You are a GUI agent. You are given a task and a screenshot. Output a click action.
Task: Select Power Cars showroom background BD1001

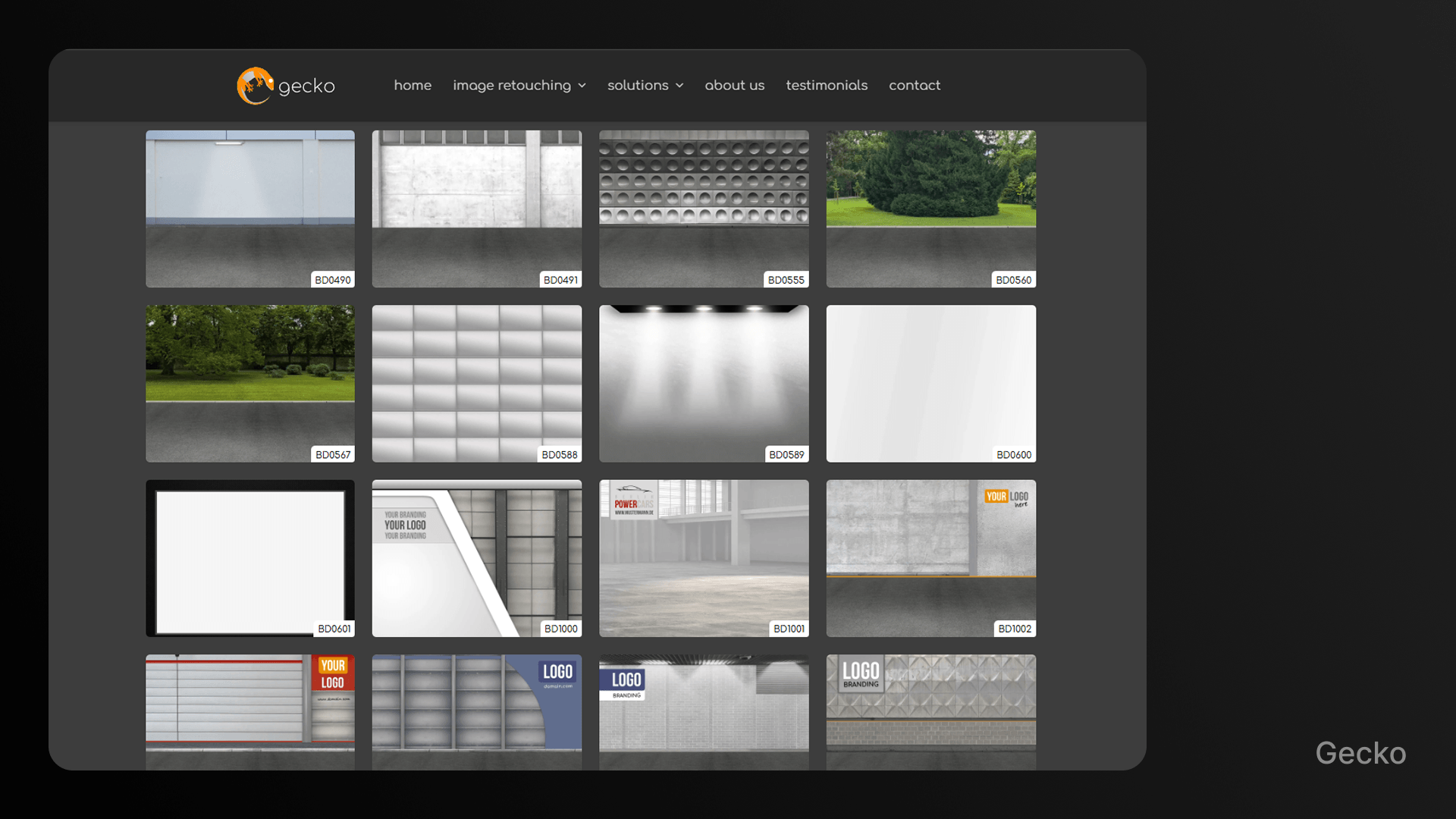(x=704, y=557)
